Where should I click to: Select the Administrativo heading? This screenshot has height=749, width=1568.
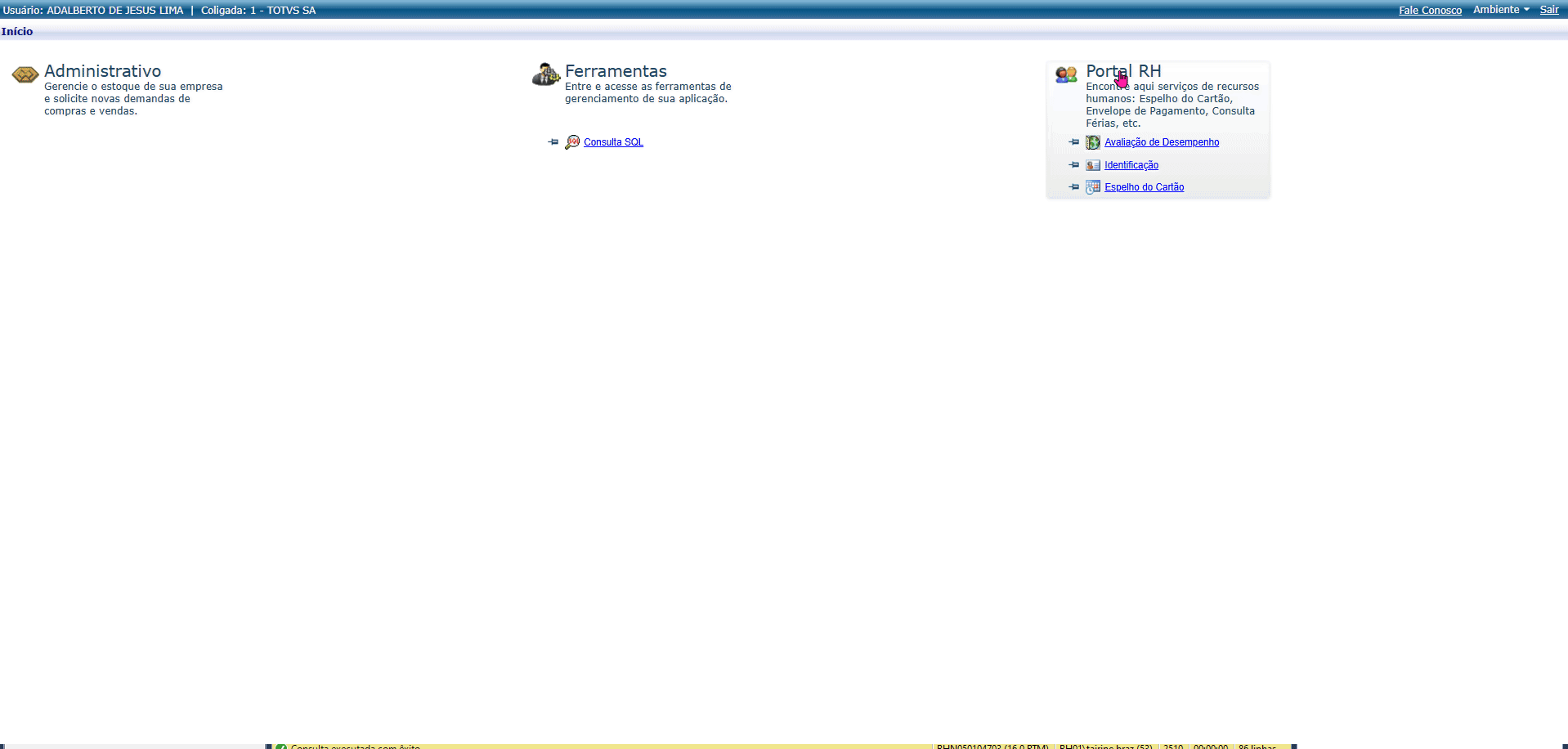(102, 71)
